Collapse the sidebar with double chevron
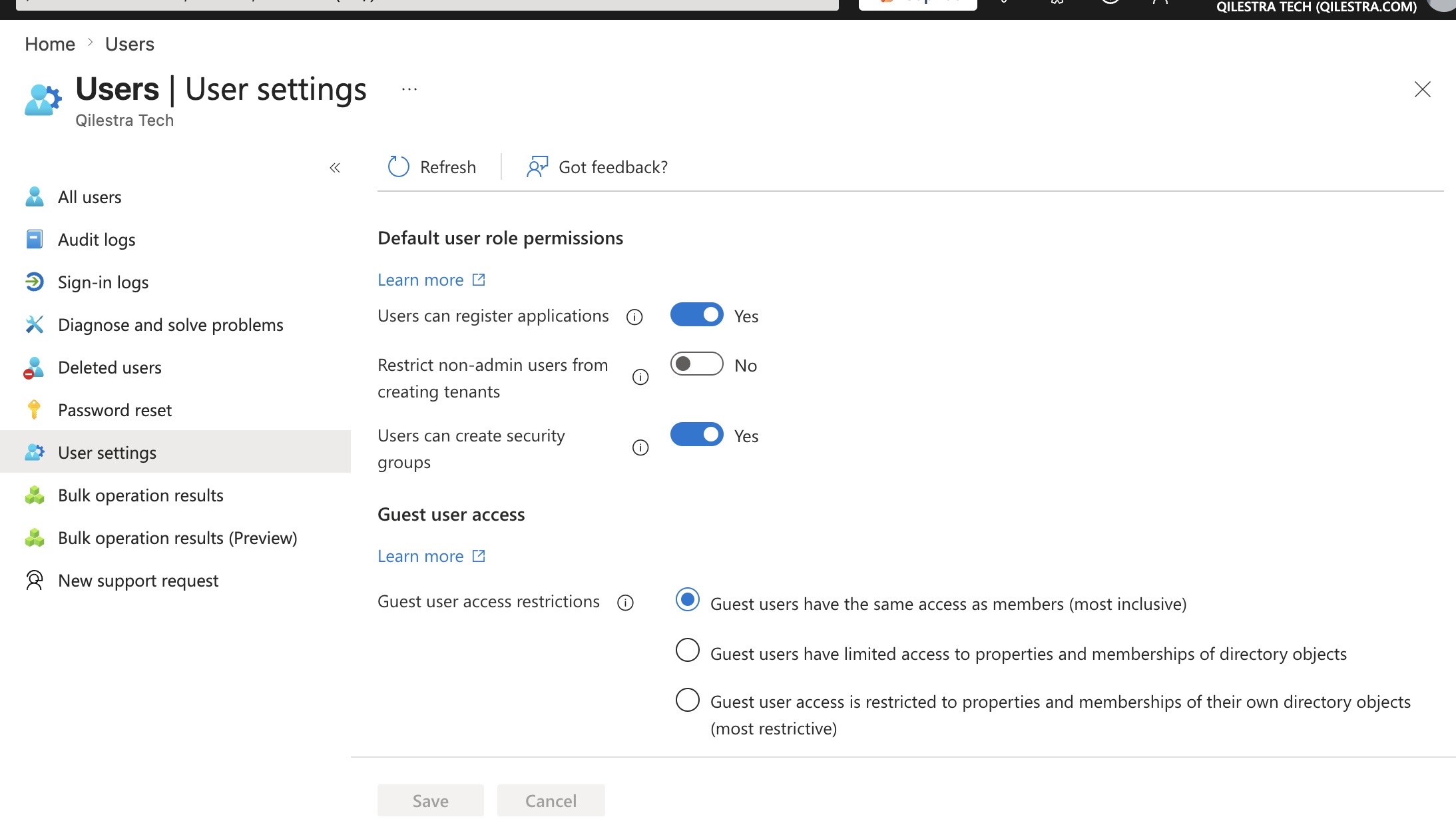The width and height of the screenshot is (1456, 819). click(335, 168)
